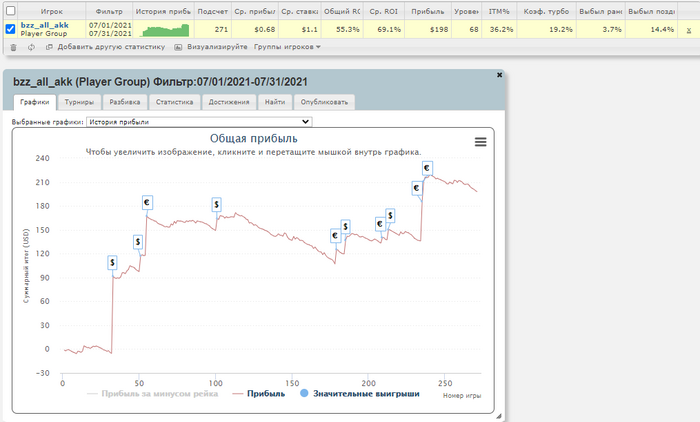This screenshot has width=700, height=422.
Task: Sort by the ITM% column header
Action: click(x=499, y=11)
